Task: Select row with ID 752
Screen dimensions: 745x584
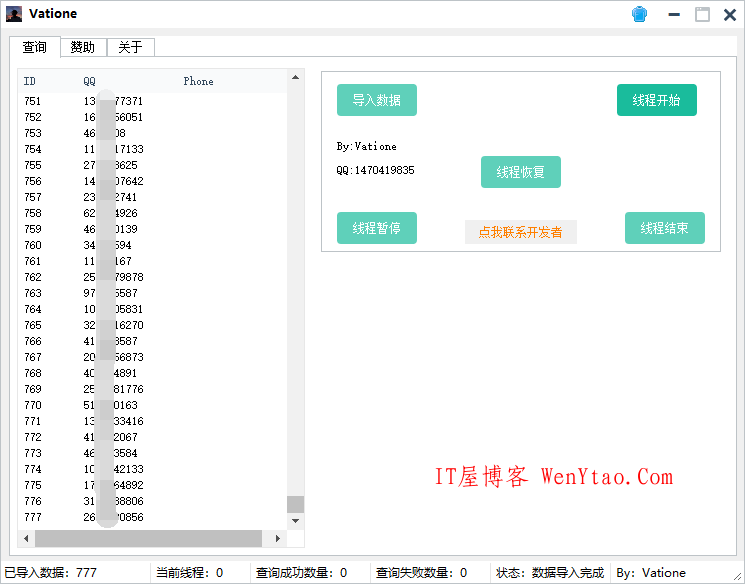Action: (x=152, y=117)
